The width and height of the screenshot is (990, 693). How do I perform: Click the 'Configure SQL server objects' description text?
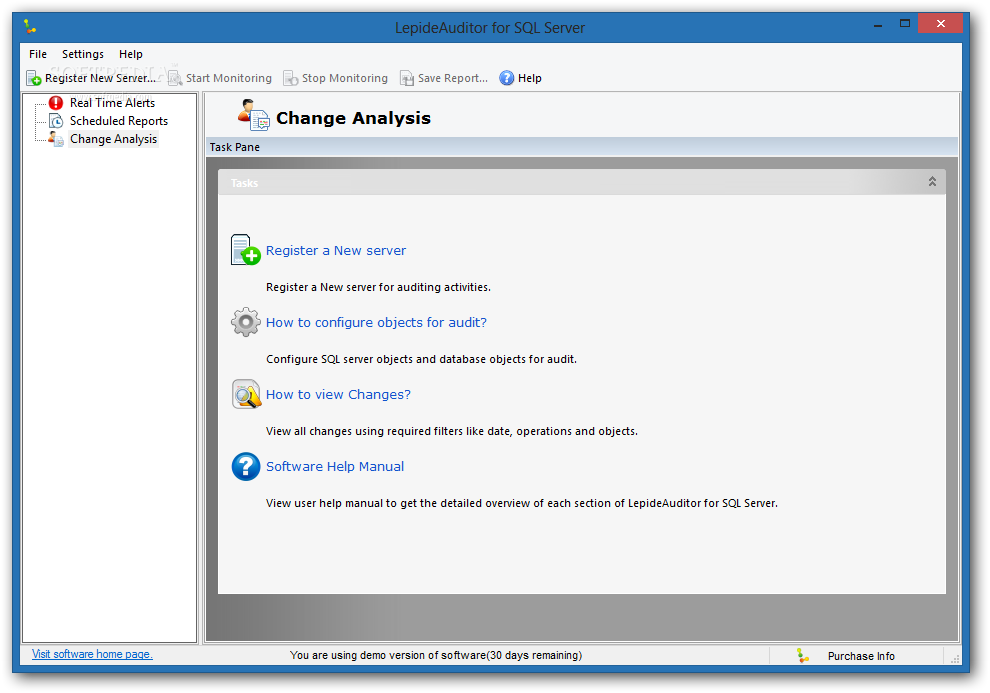click(421, 359)
